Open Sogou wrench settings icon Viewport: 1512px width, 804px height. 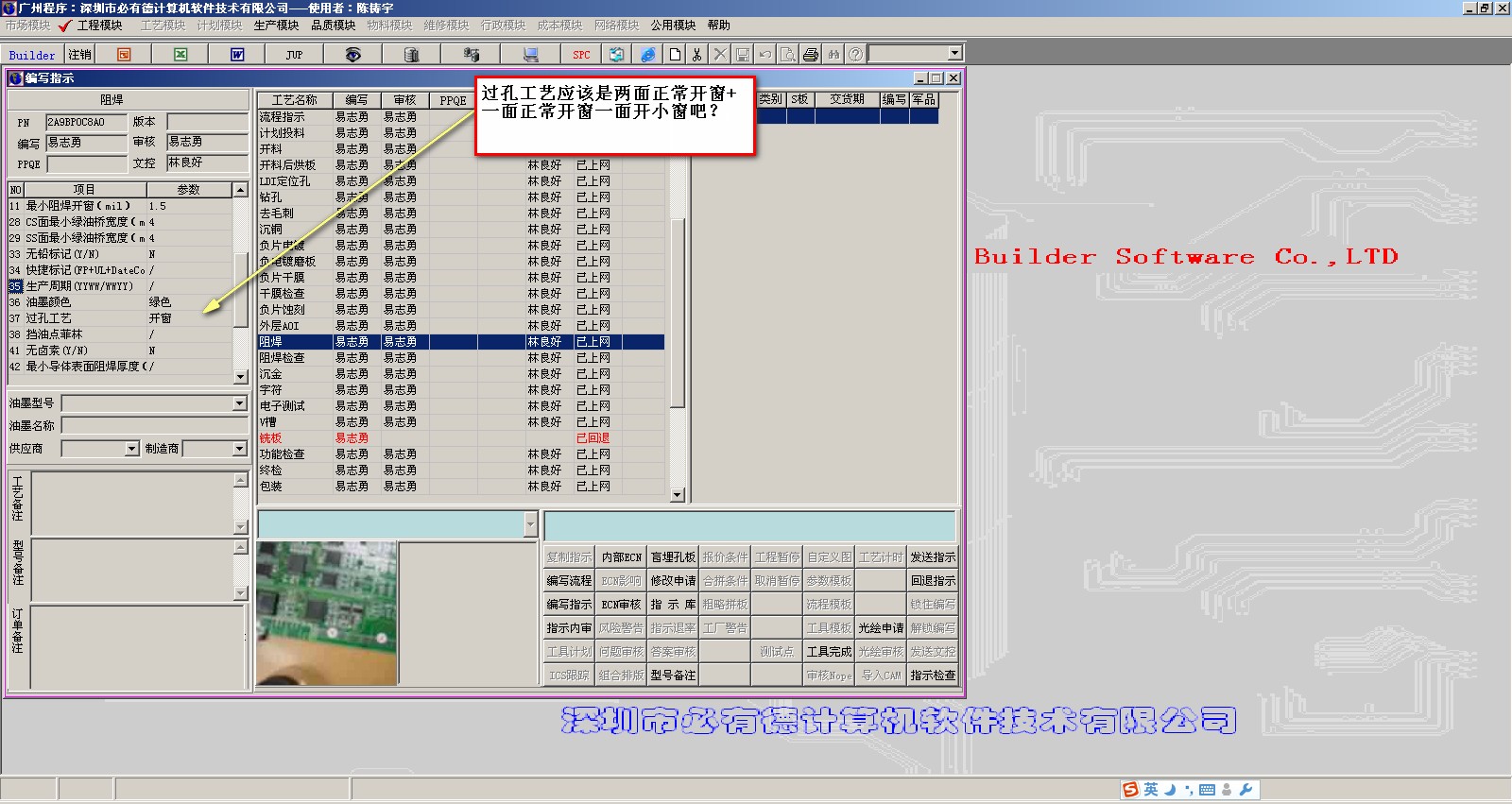point(1246,790)
